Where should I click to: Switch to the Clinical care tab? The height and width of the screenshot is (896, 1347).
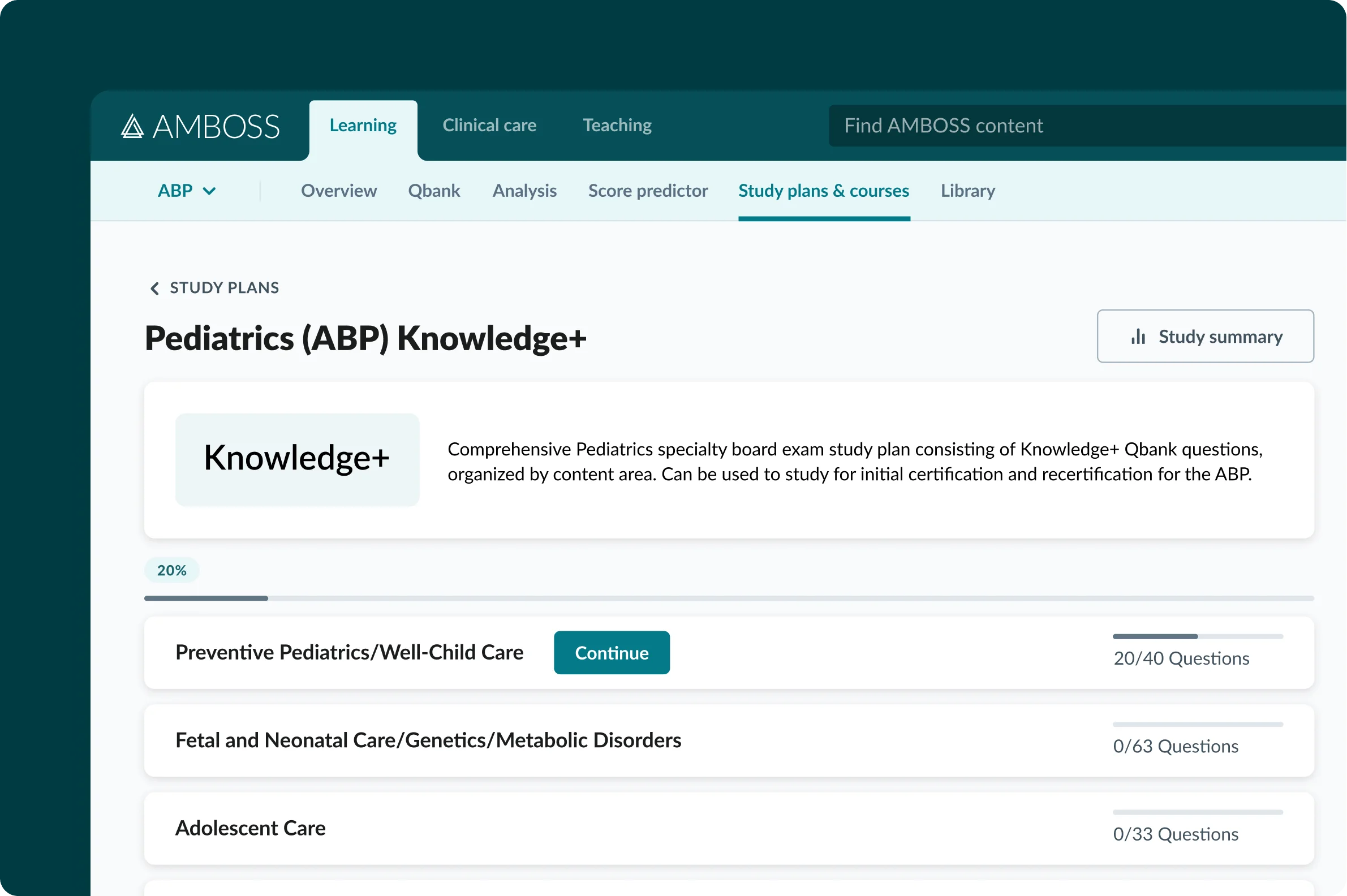point(489,125)
